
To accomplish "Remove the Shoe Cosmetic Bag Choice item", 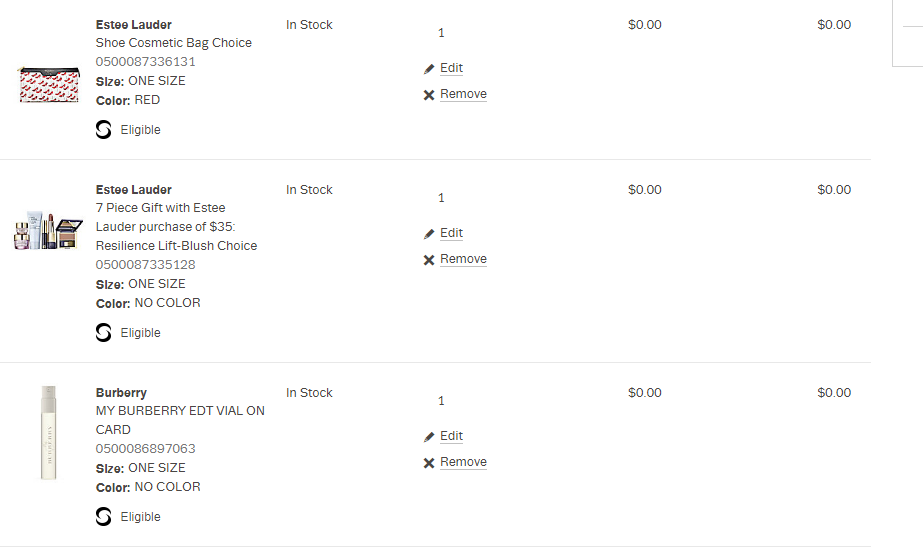I will pos(463,94).
